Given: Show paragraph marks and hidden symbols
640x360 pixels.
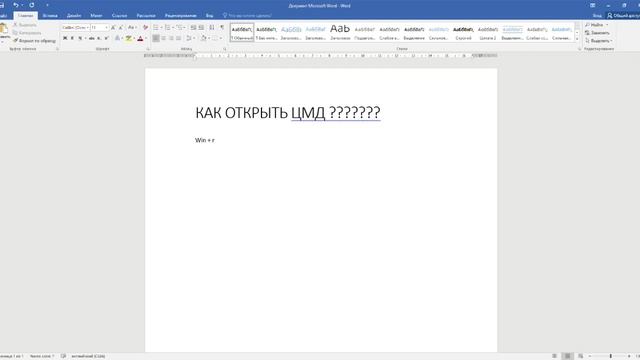Looking at the screenshot, I should tap(222, 27).
